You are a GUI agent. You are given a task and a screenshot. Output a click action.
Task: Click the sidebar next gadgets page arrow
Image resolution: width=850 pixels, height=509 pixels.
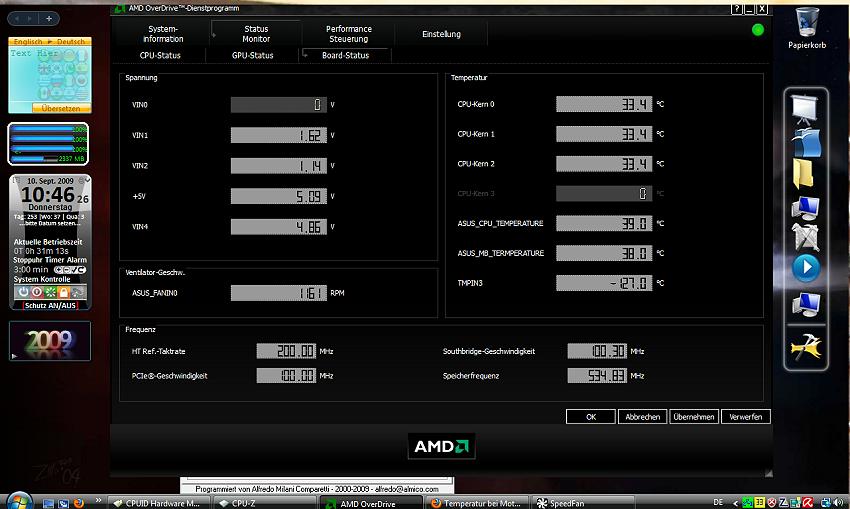tap(30, 18)
